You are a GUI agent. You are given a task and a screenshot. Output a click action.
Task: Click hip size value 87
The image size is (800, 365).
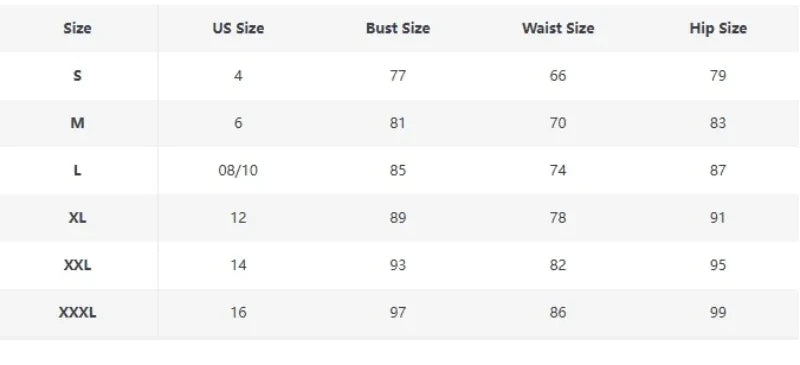click(x=718, y=171)
